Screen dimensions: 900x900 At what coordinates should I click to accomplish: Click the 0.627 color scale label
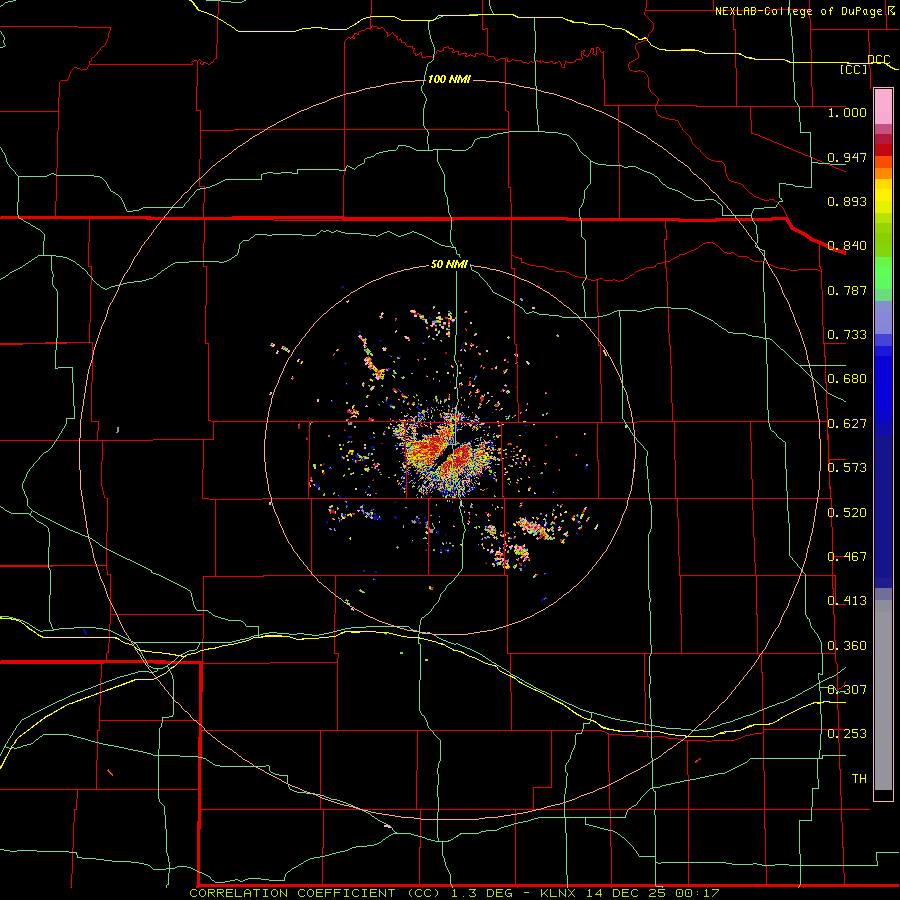click(x=847, y=424)
